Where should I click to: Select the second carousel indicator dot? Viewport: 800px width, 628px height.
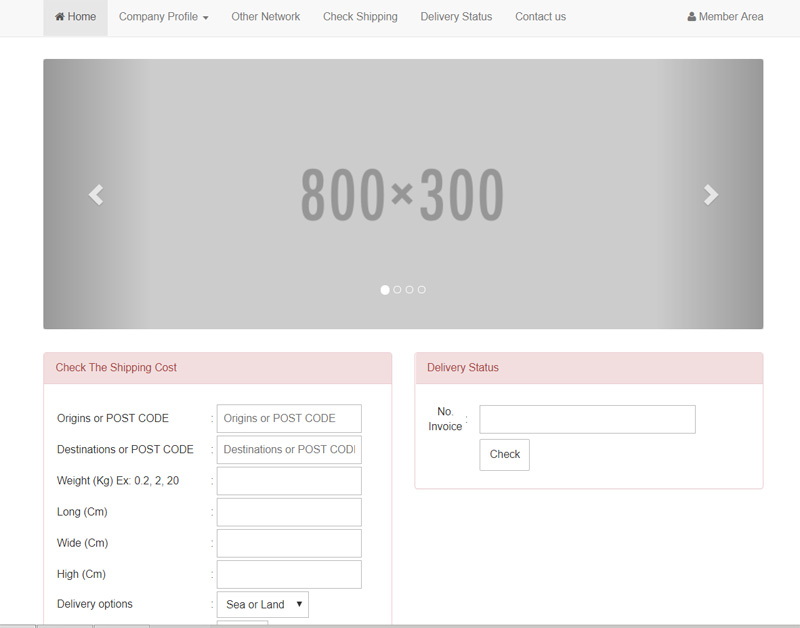pyautogui.click(x=397, y=290)
